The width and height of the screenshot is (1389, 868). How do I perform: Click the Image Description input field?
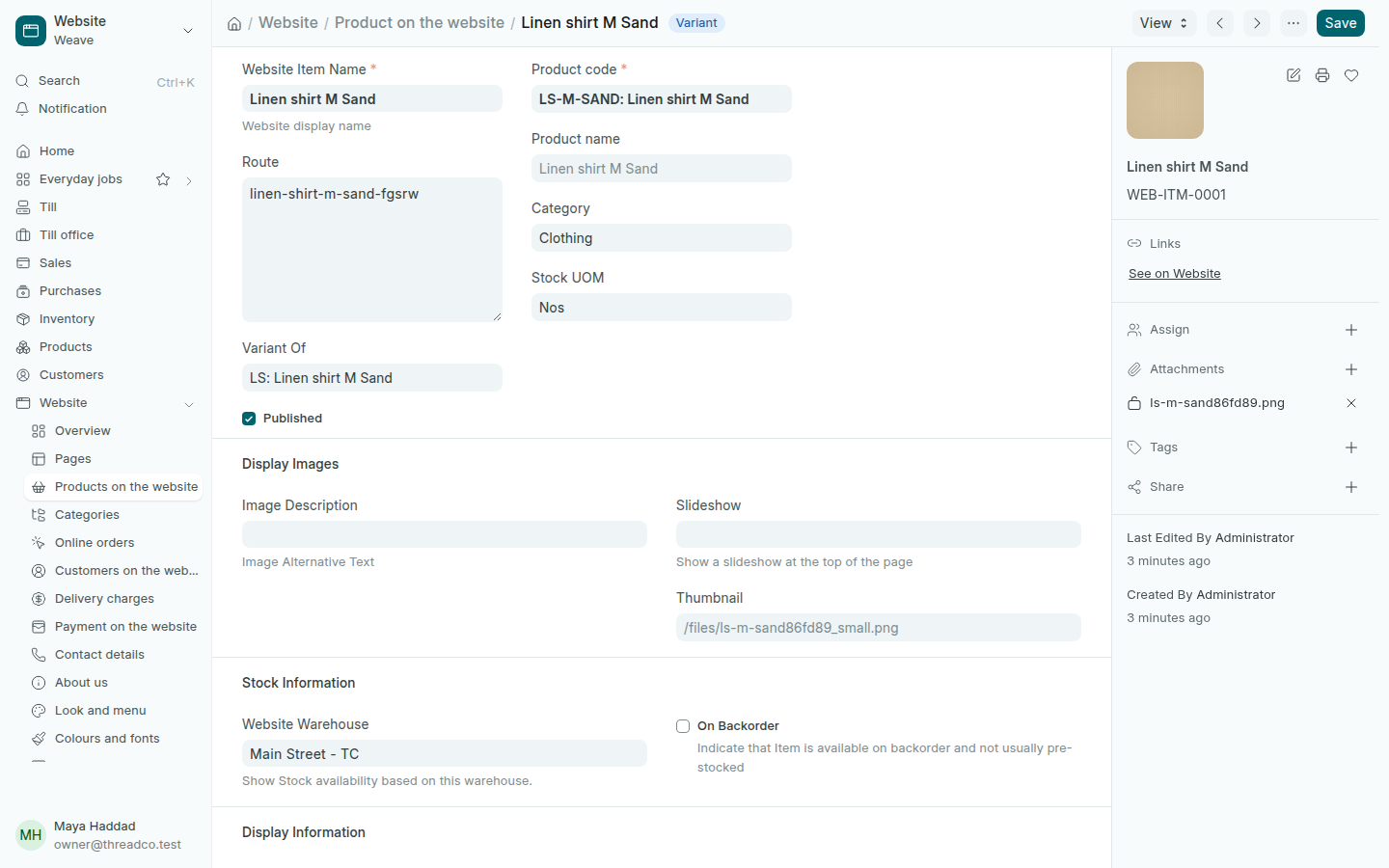[x=445, y=534]
